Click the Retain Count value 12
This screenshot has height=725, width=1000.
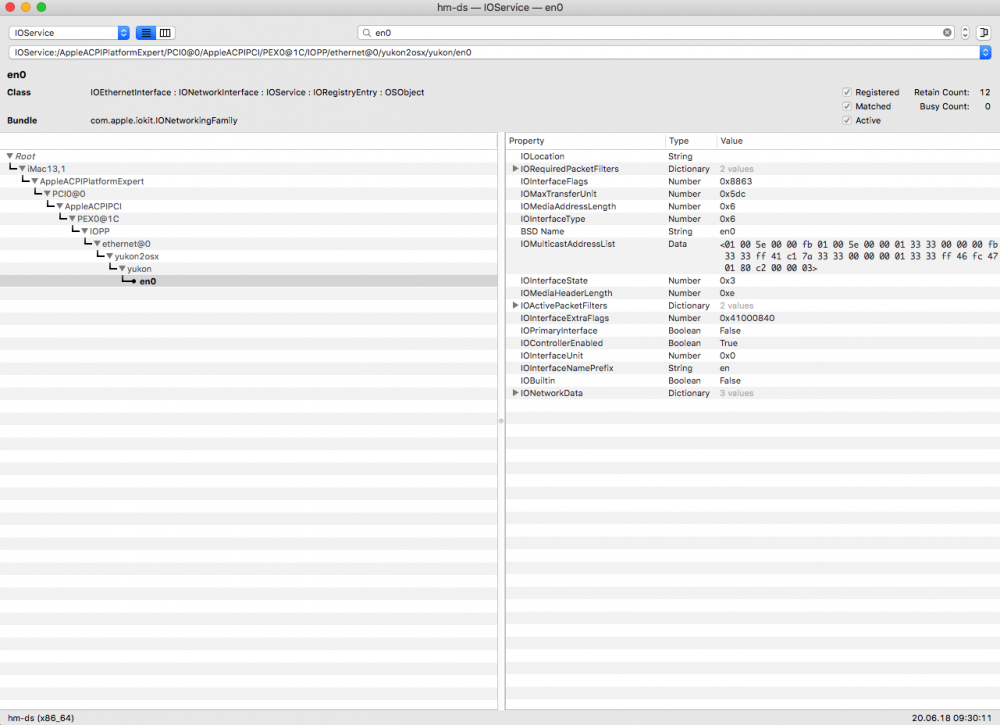pos(985,92)
